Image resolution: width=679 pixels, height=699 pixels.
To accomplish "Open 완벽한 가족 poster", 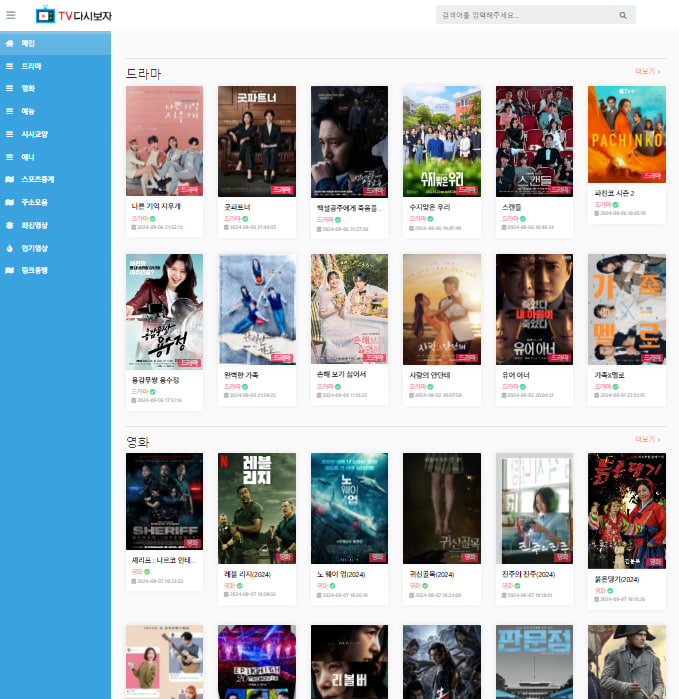I will tap(257, 309).
